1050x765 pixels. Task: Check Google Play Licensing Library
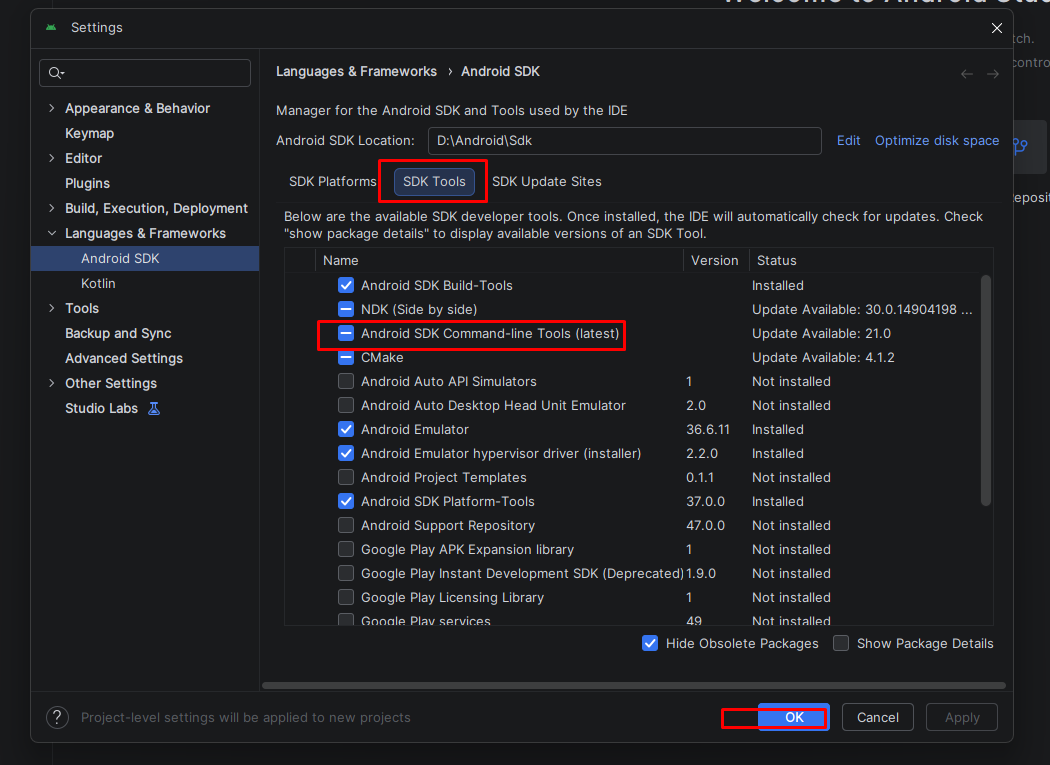pyautogui.click(x=346, y=598)
